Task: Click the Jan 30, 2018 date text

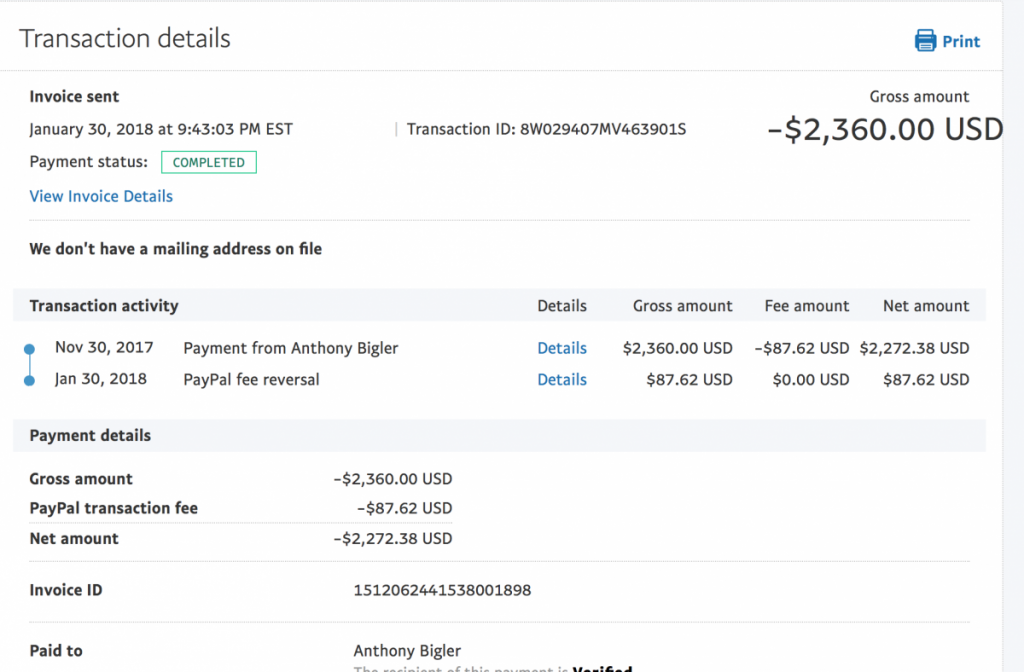Action: click(101, 379)
